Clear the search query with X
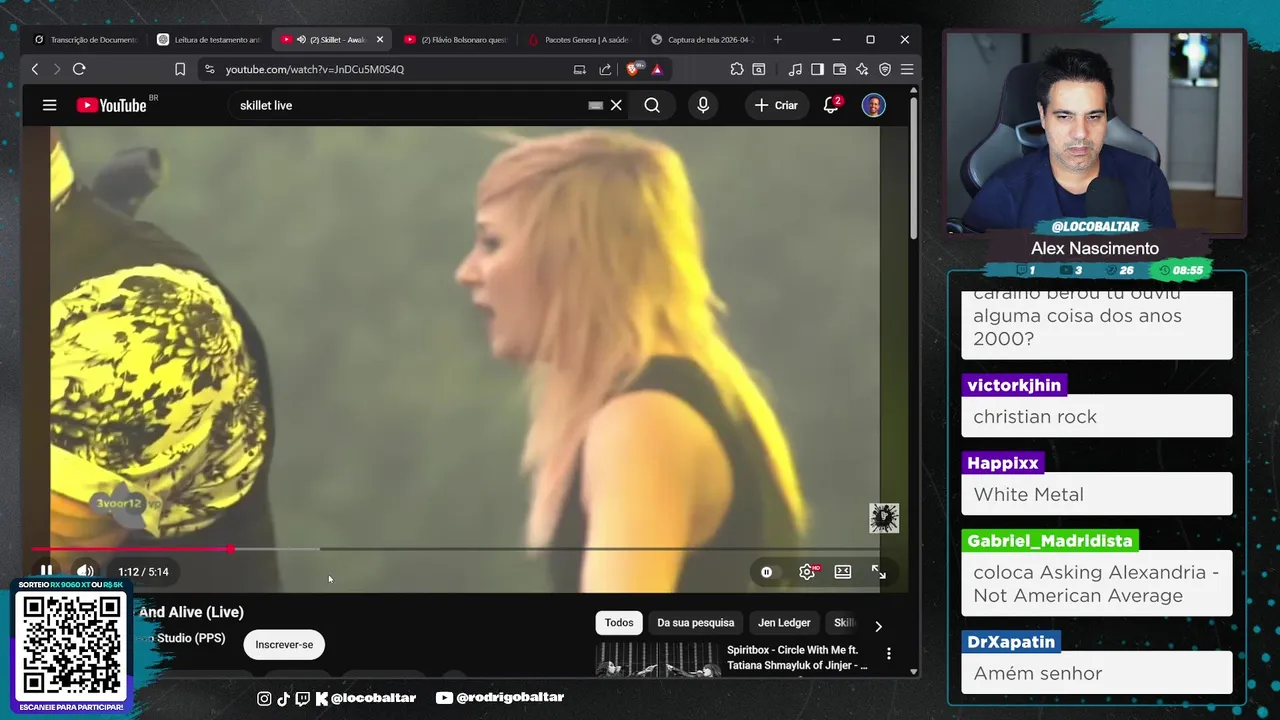Image resolution: width=1280 pixels, height=720 pixels. tap(616, 105)
